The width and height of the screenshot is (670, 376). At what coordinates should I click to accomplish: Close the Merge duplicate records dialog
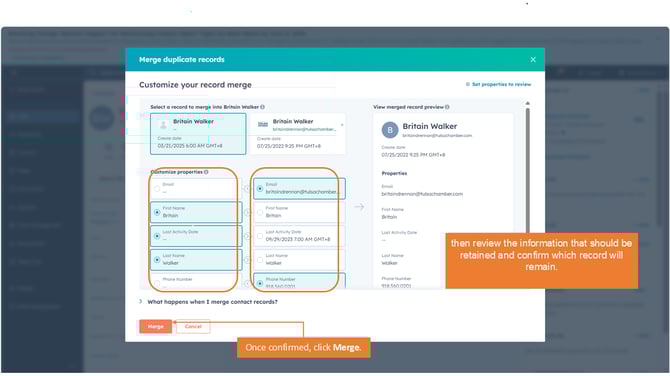point(533,59)
